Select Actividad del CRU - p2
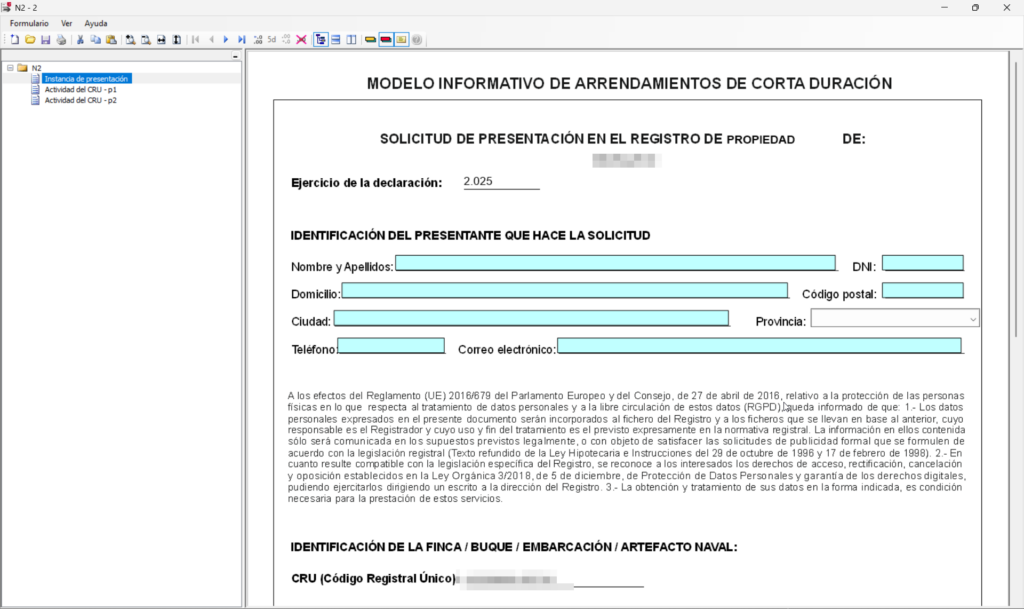The width and height of the screenshot is (1024, 609). [x=80, y=100]
